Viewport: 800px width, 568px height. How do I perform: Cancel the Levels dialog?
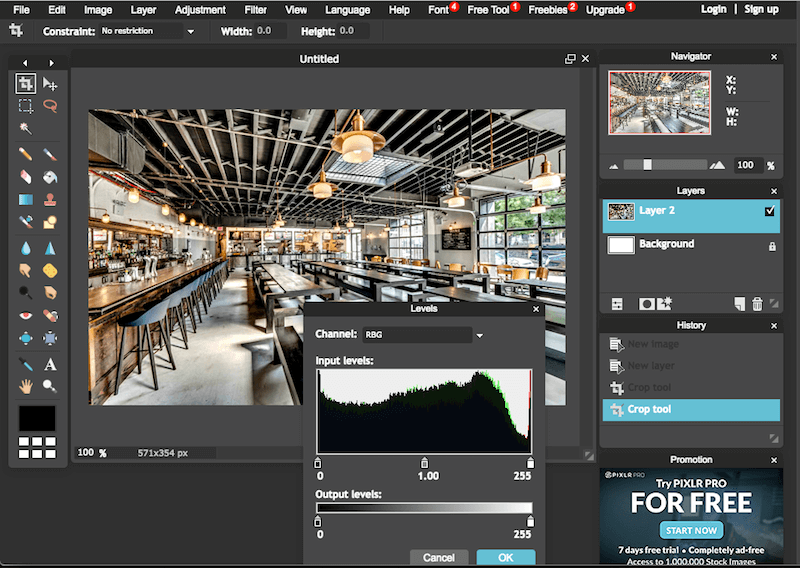pyautogui.click(x=439, y=557)
